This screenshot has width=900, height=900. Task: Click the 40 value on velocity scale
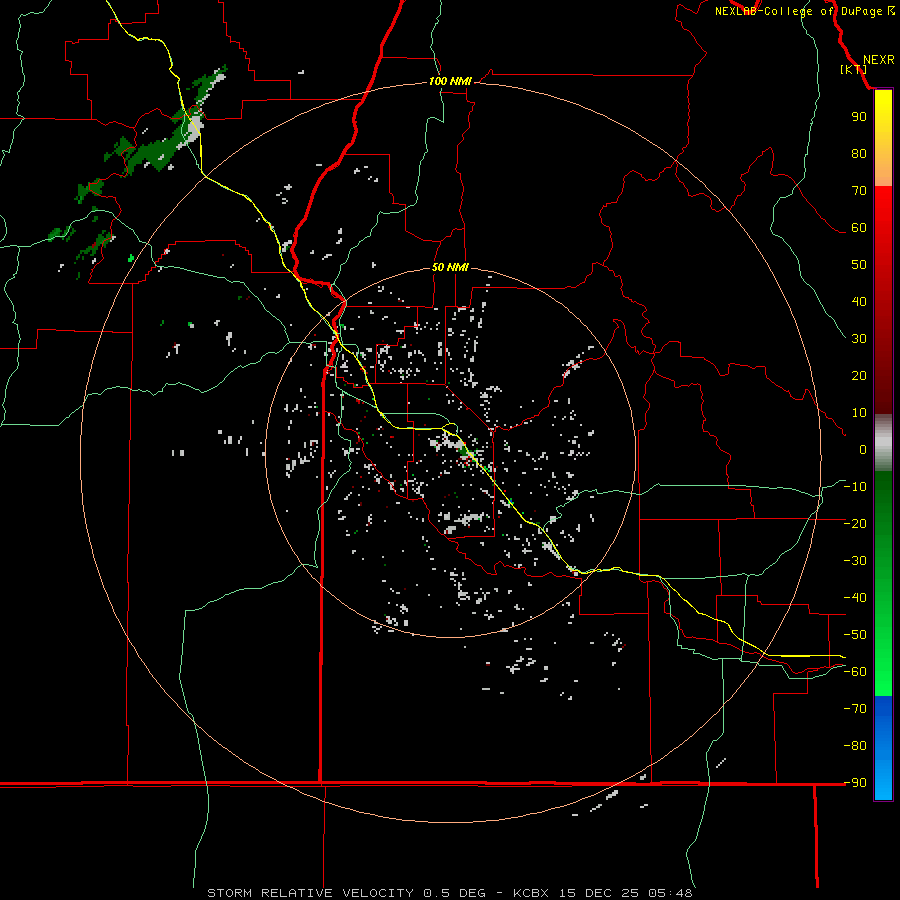pyautogui.click(x=859, y=302)
